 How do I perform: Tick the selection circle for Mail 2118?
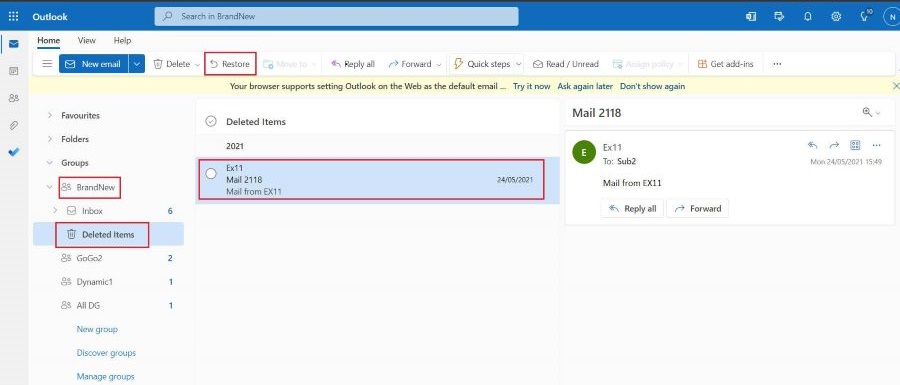[211, 173]
